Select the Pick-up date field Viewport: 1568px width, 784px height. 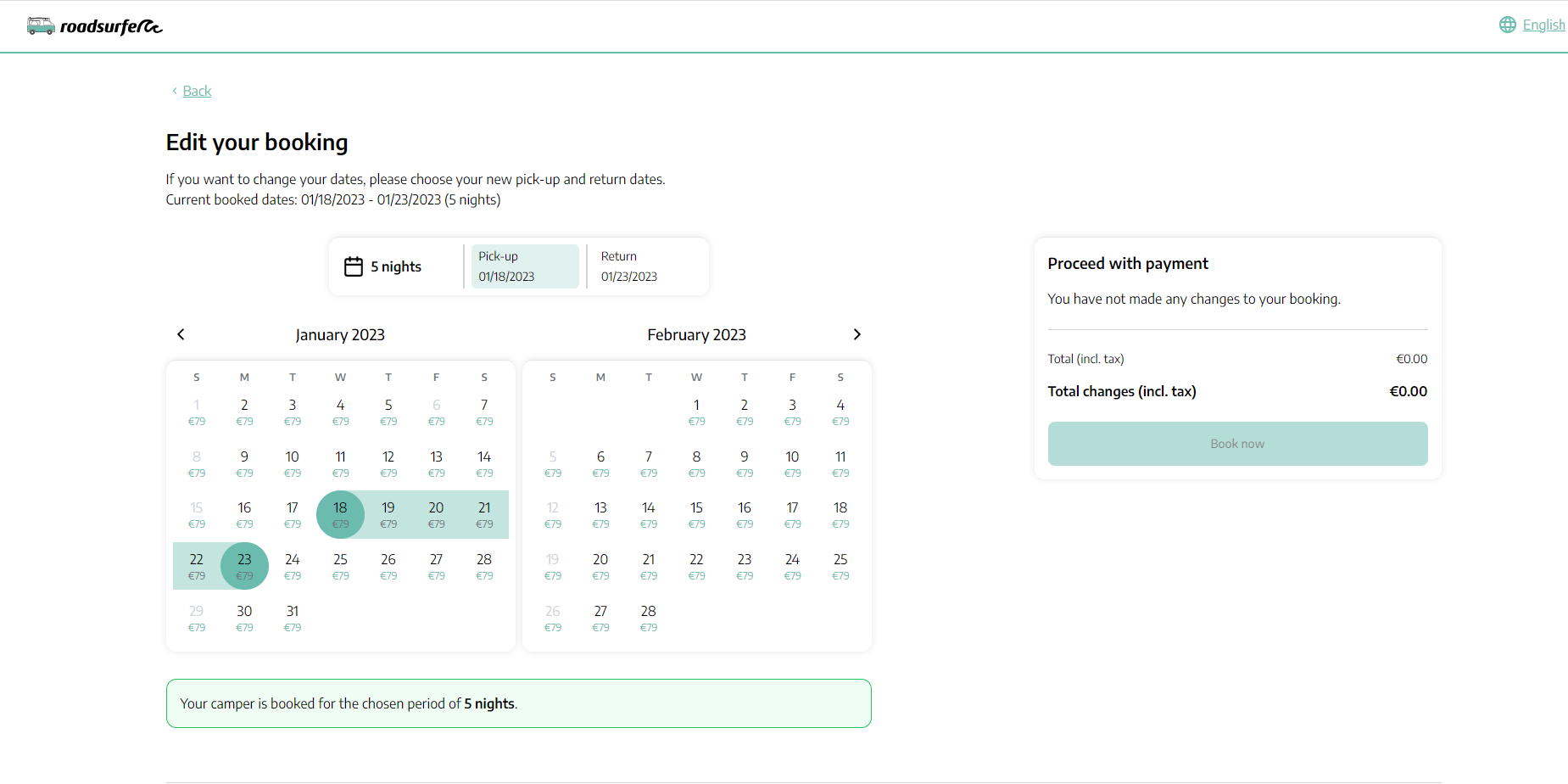point(525,266)
